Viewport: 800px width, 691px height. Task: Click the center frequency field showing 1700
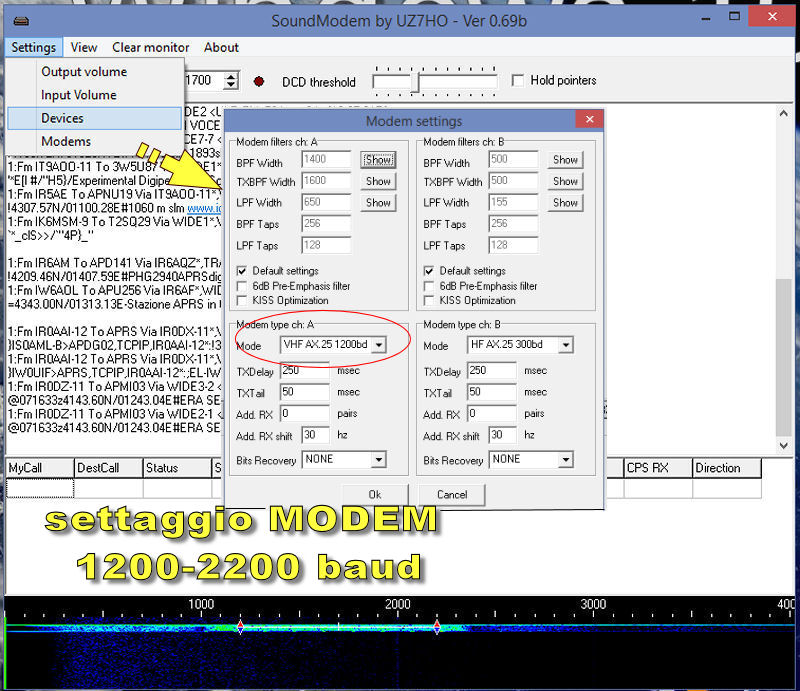click(204, 81)
